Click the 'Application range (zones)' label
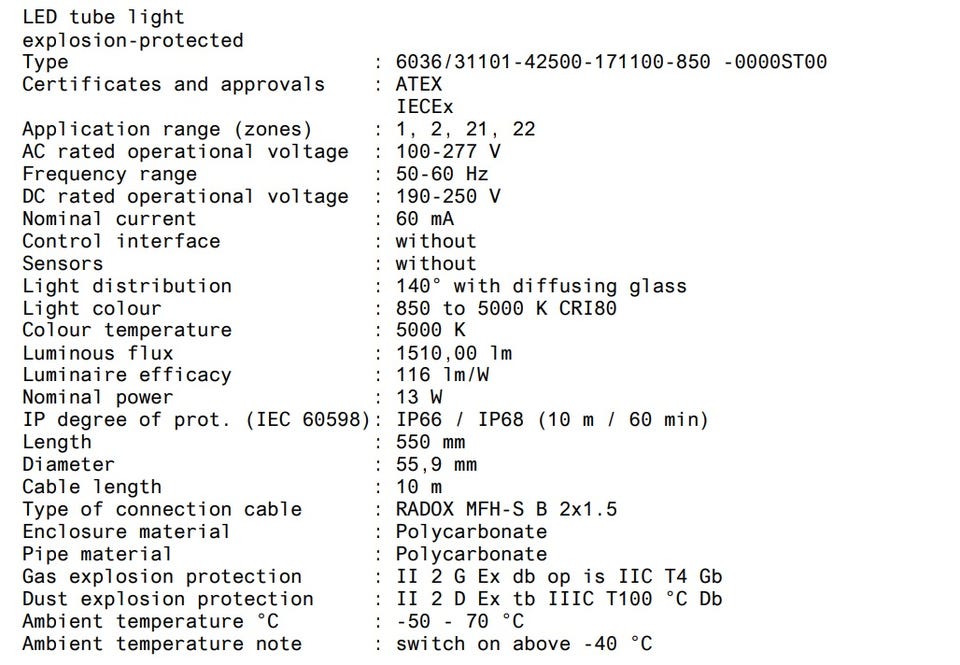 coord(167,129)
